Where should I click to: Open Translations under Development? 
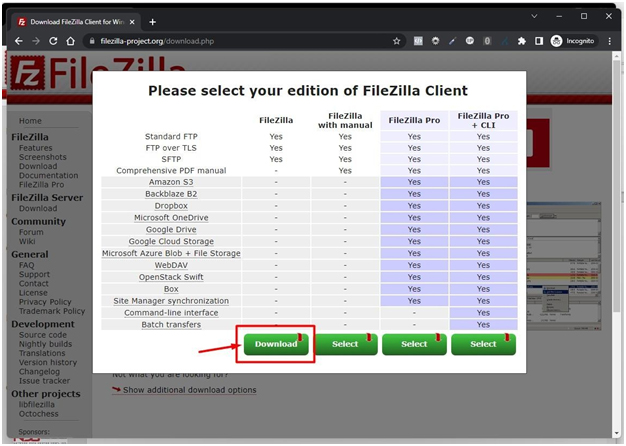pyautogui.click(x=42, y=353)
